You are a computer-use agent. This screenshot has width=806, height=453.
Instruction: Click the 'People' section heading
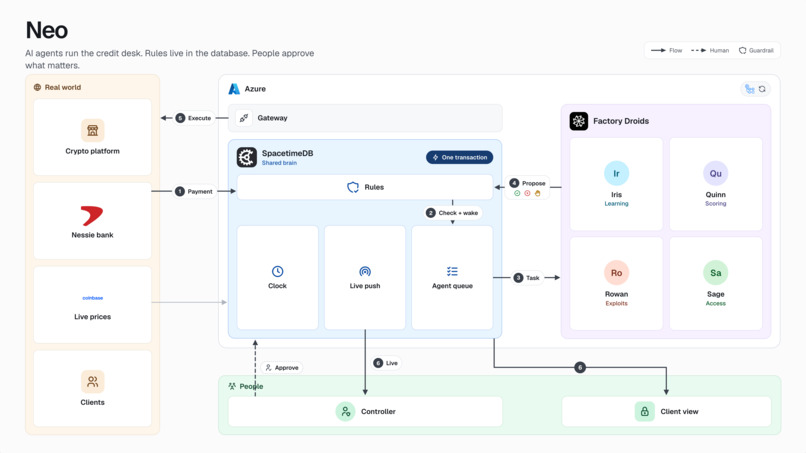tap(251, 386)
